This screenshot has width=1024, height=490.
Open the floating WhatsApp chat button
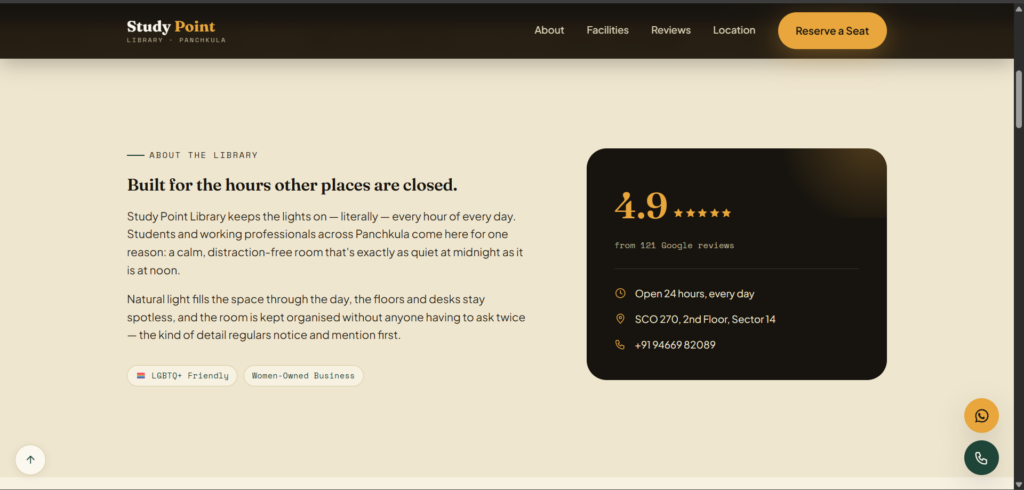click(x=982, y=416)
